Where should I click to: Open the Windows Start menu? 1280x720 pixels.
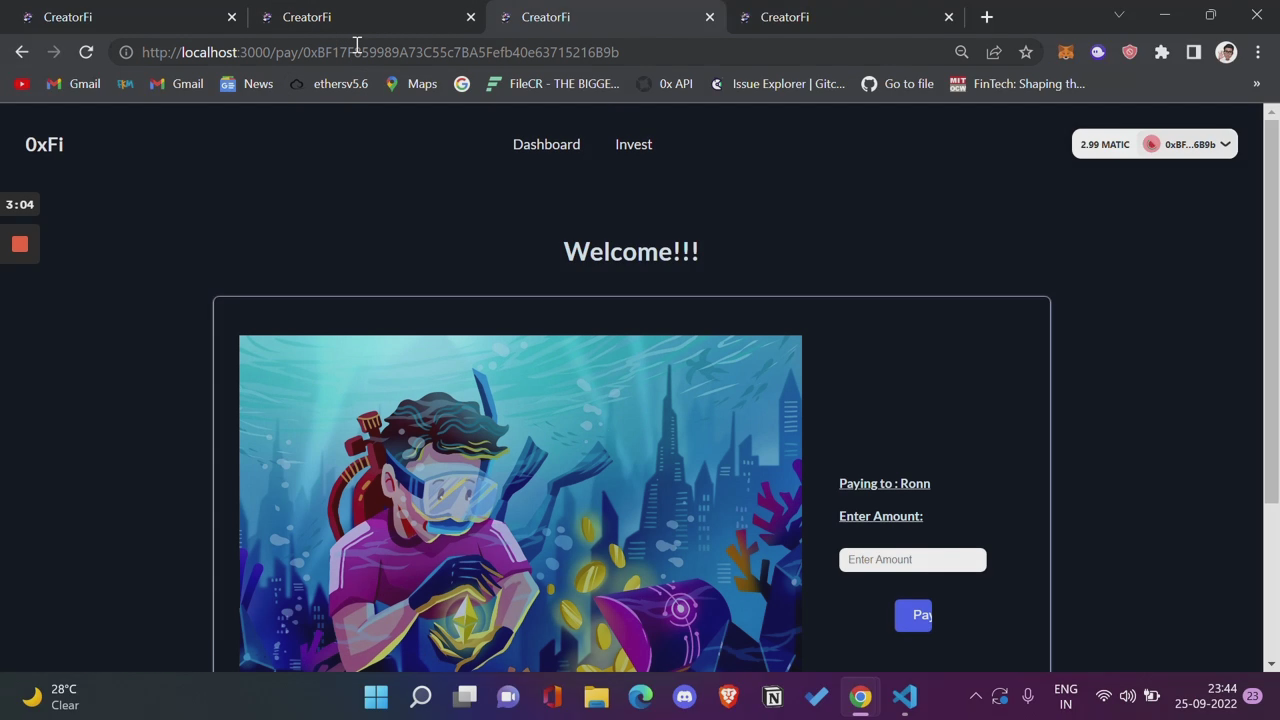(376, 697)
